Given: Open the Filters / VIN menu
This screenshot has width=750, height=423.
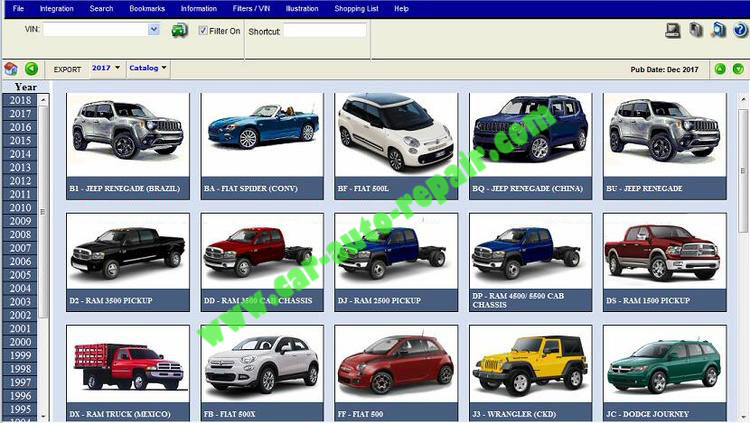Looking at the screenshot, I should pos(251,9).
